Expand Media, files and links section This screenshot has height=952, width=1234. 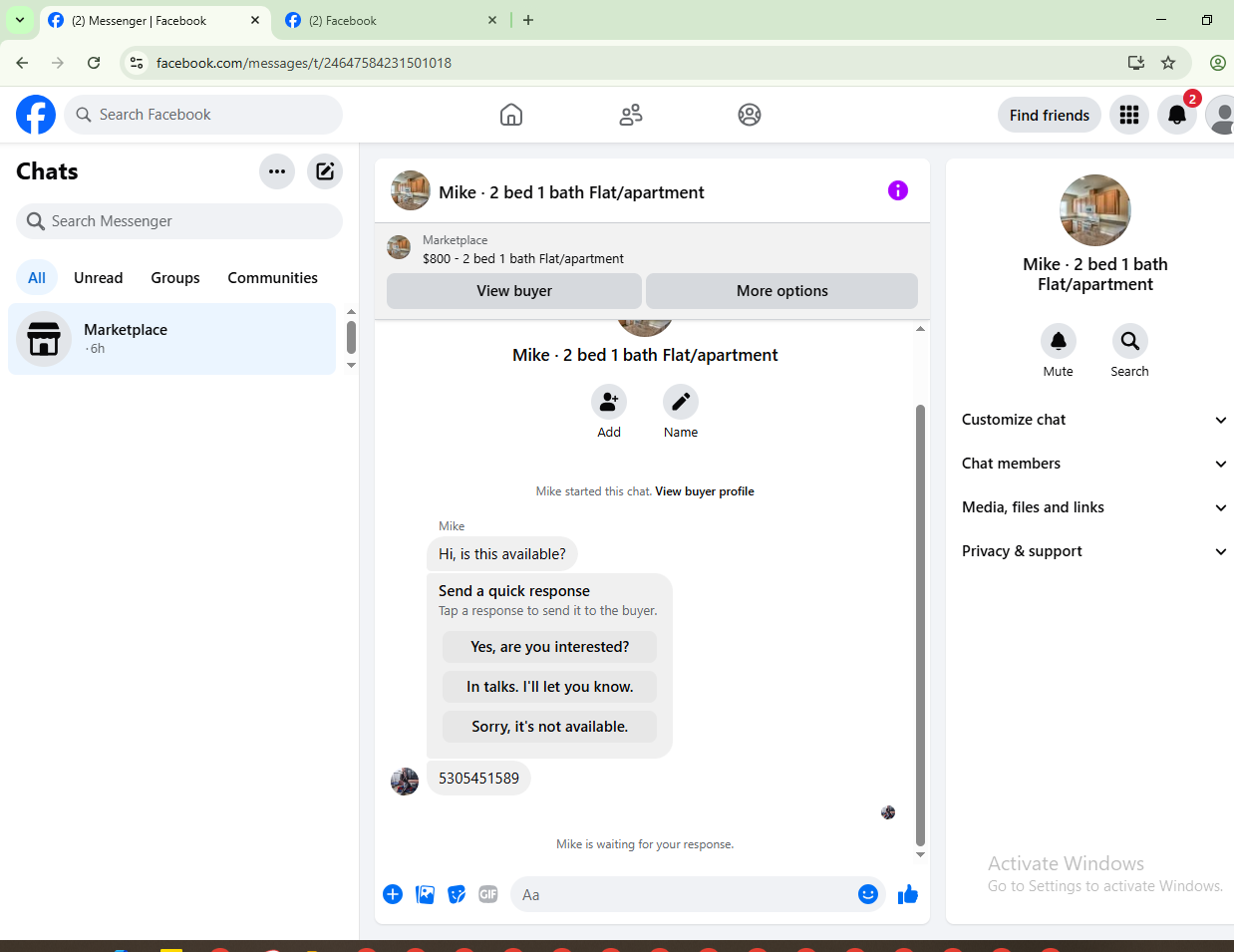tap(1093, 507)
